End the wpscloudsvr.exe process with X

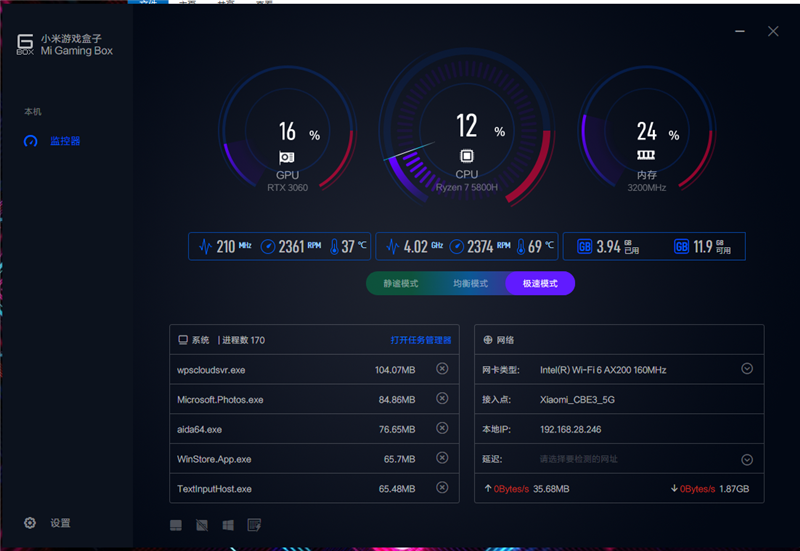click(x=442, y=368)
